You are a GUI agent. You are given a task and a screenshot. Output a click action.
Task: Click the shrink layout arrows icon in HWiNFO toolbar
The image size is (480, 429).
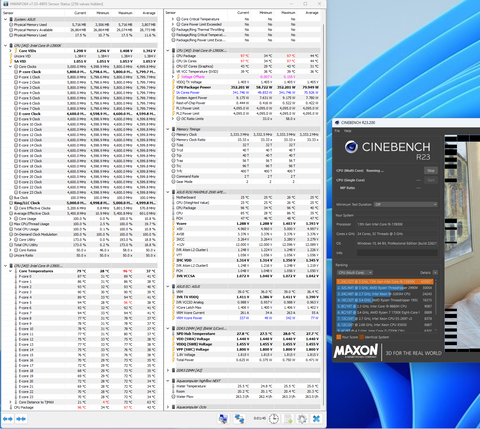21,419
